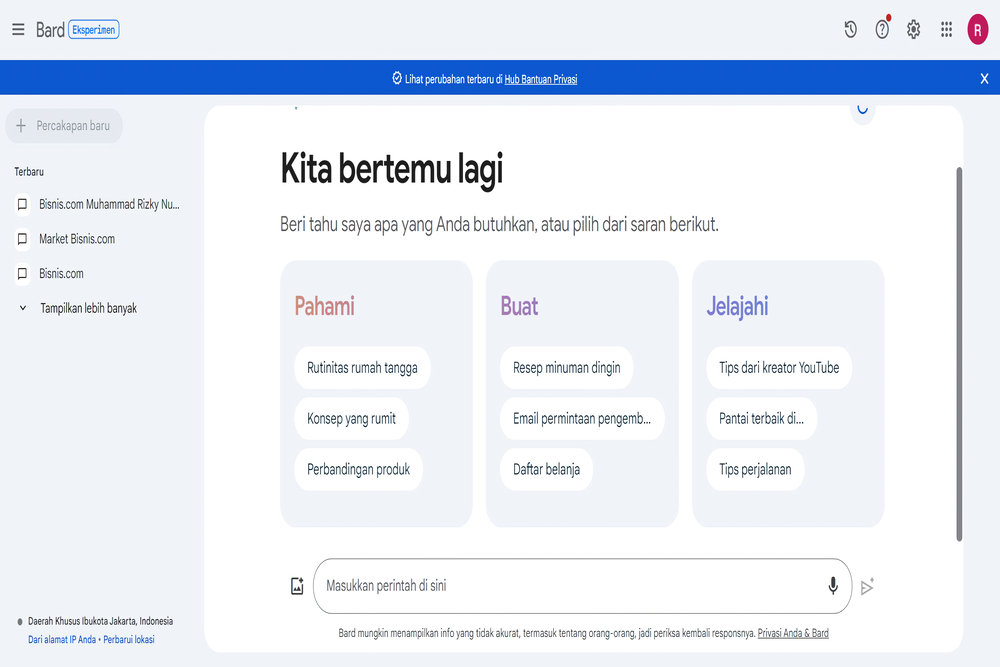Open the account avatar R
Image resolution: width=1000 pixels, height=667 pixels.
(x=978, y=29)
